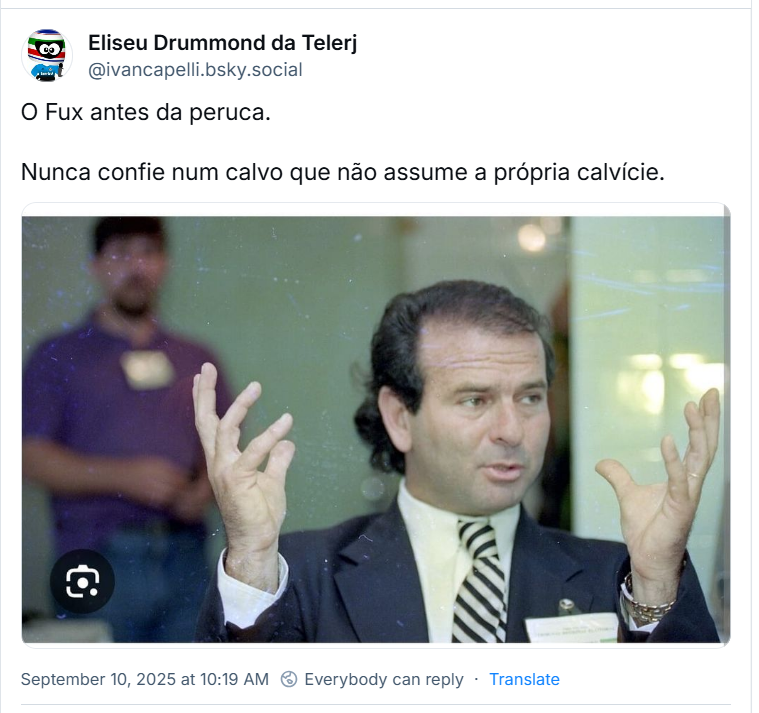Image resolution: width=759 pixels, height=713 pixels.
Task: Click the line starting 'Nunca confie num calvo'
Action: coord(343,172)
